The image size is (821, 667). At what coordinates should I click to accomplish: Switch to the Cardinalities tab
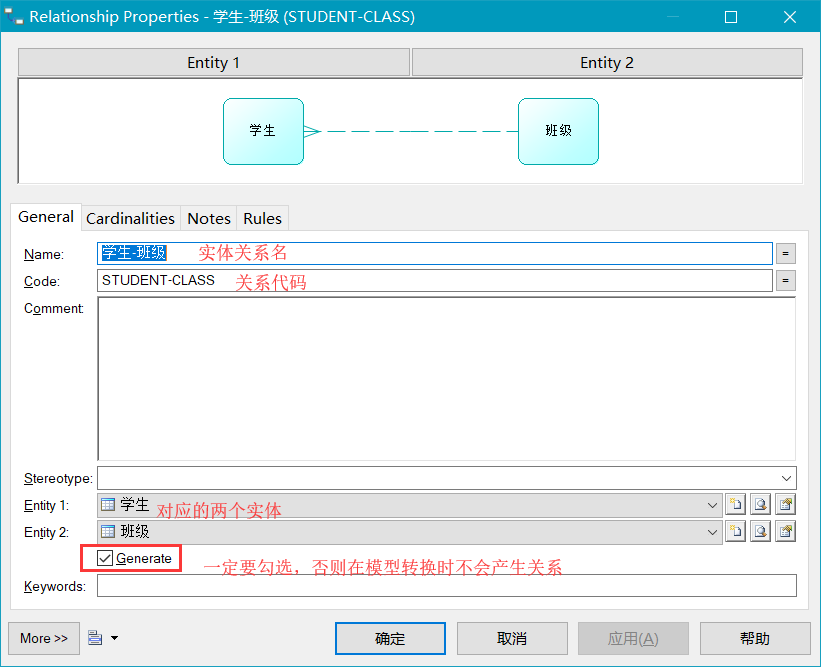pyautogui.click(x=130, y=218)
